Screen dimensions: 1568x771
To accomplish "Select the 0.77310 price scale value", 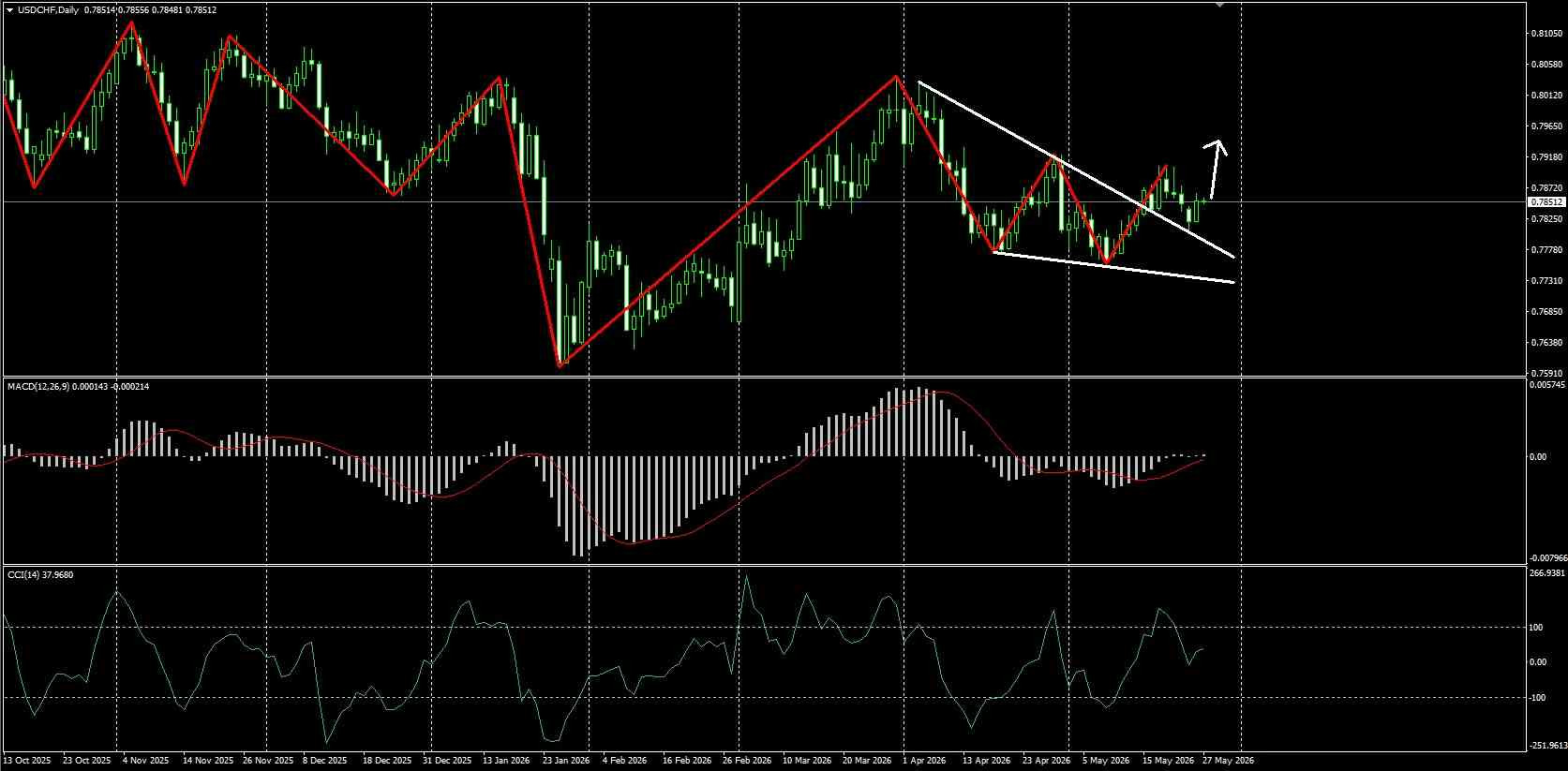I will point(1546,281).
